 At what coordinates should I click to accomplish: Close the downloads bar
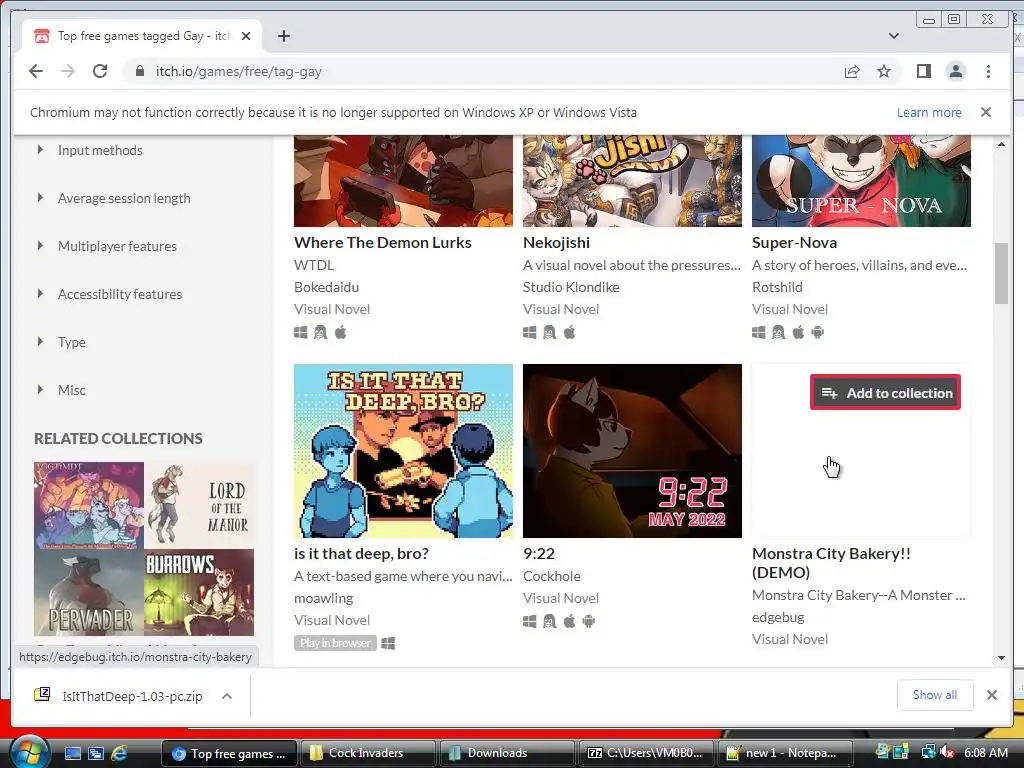tap(991, 695)
